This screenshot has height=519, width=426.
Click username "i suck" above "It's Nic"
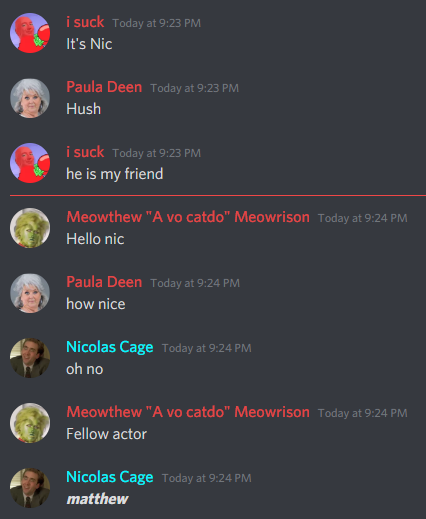tap(85, 22)
